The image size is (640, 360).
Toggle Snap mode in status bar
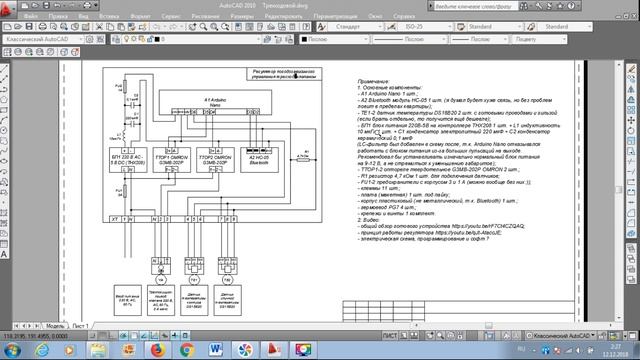93,336
